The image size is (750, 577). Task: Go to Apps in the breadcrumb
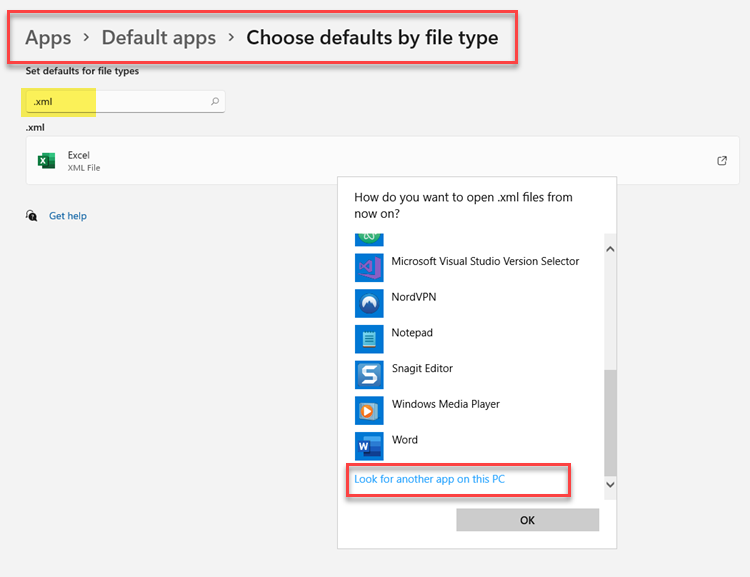click(48, 38)
